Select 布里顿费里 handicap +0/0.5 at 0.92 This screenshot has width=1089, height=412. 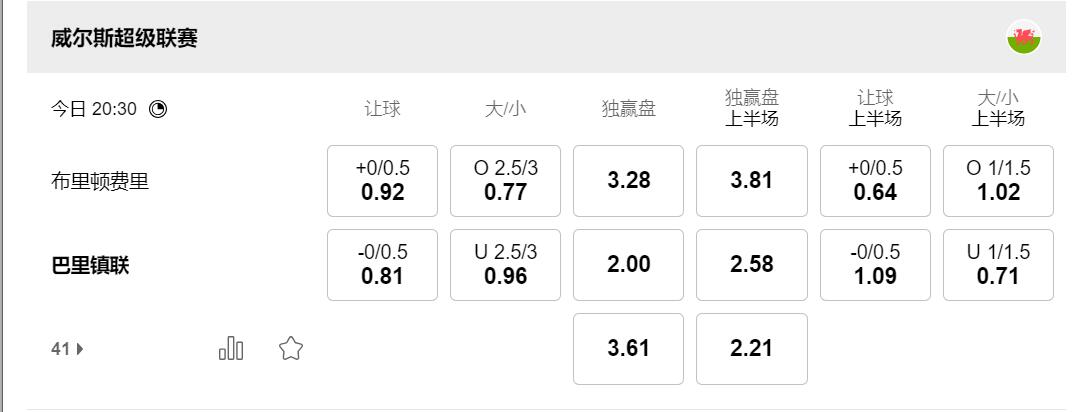[x=382, y=181]
